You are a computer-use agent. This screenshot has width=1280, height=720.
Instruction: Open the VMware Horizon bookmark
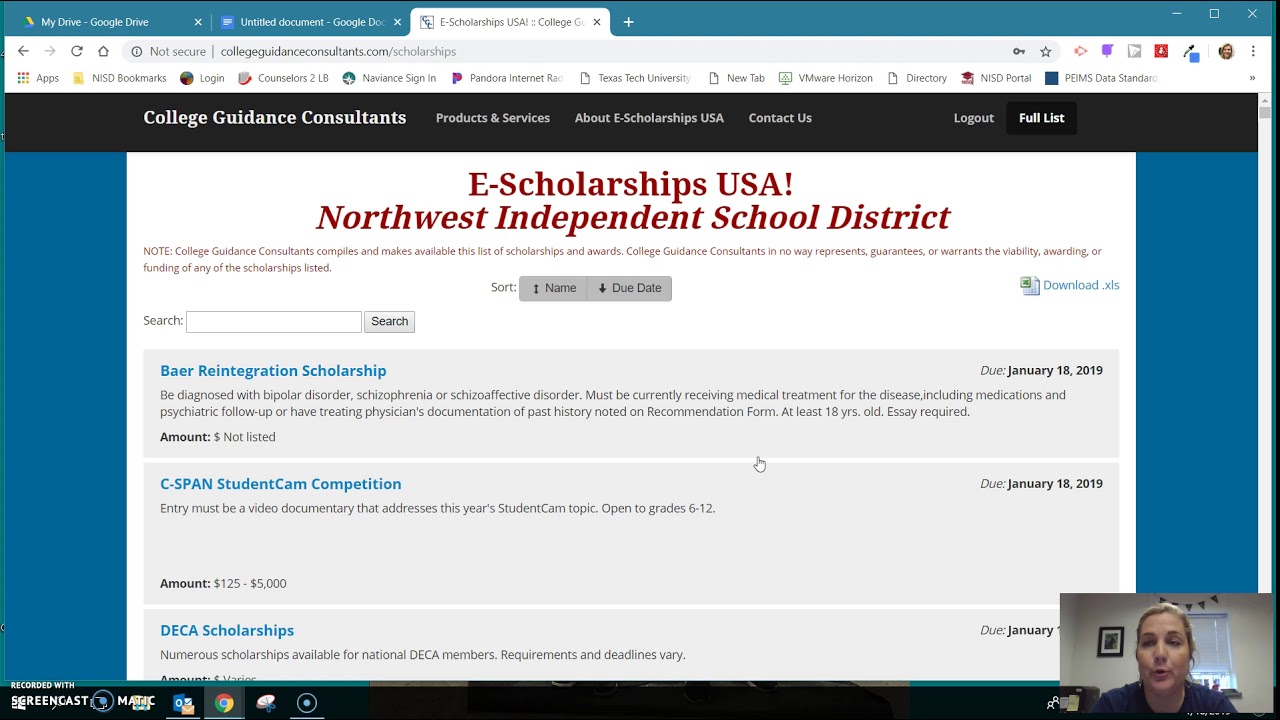tap(826, 78)
